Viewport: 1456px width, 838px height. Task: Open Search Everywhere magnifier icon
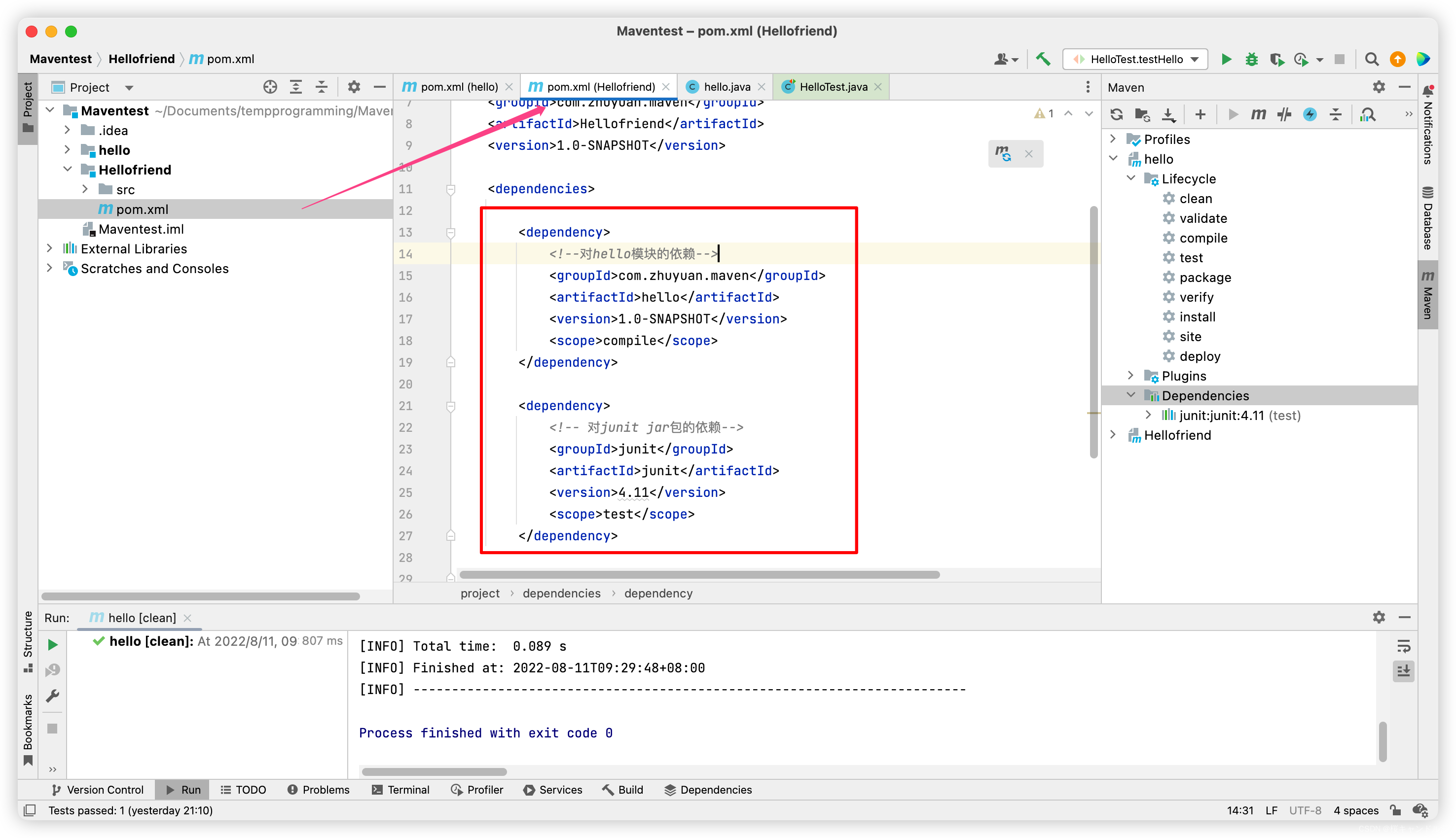point(1372,59)
